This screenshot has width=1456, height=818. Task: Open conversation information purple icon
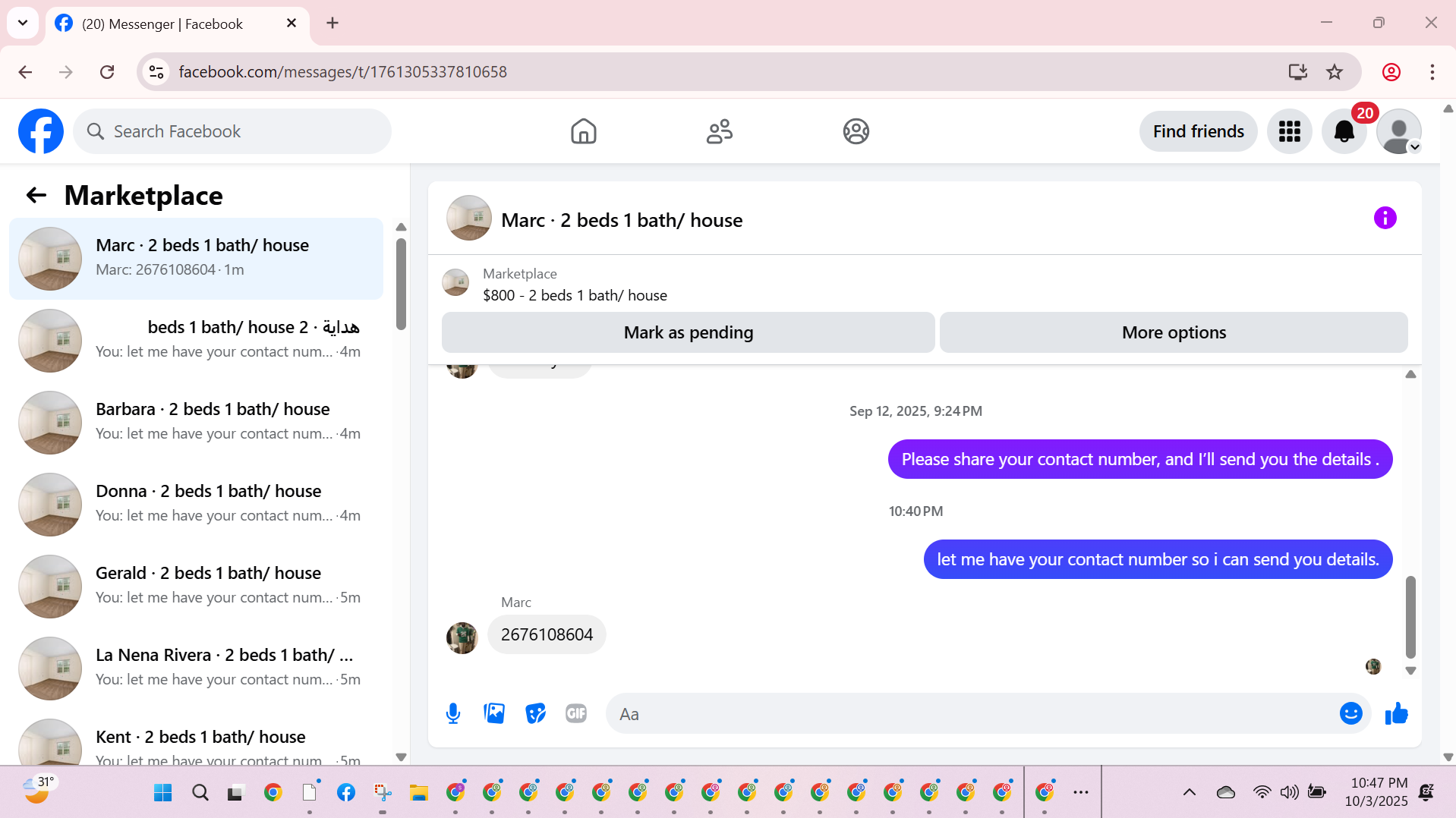(x=1385, y=219)
